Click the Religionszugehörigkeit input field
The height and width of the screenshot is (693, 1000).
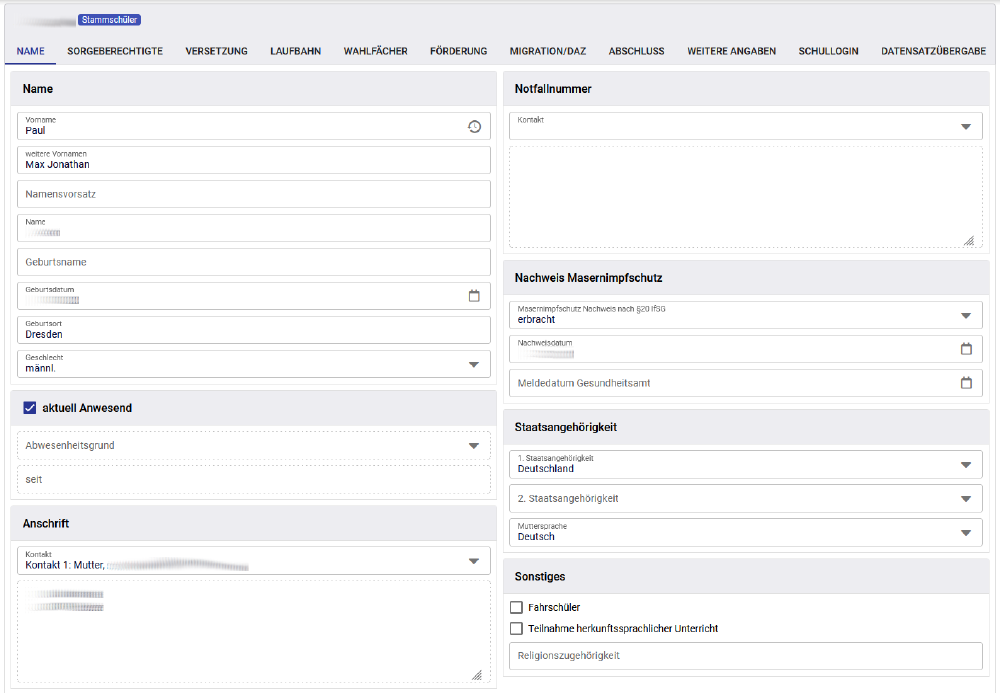745,656
